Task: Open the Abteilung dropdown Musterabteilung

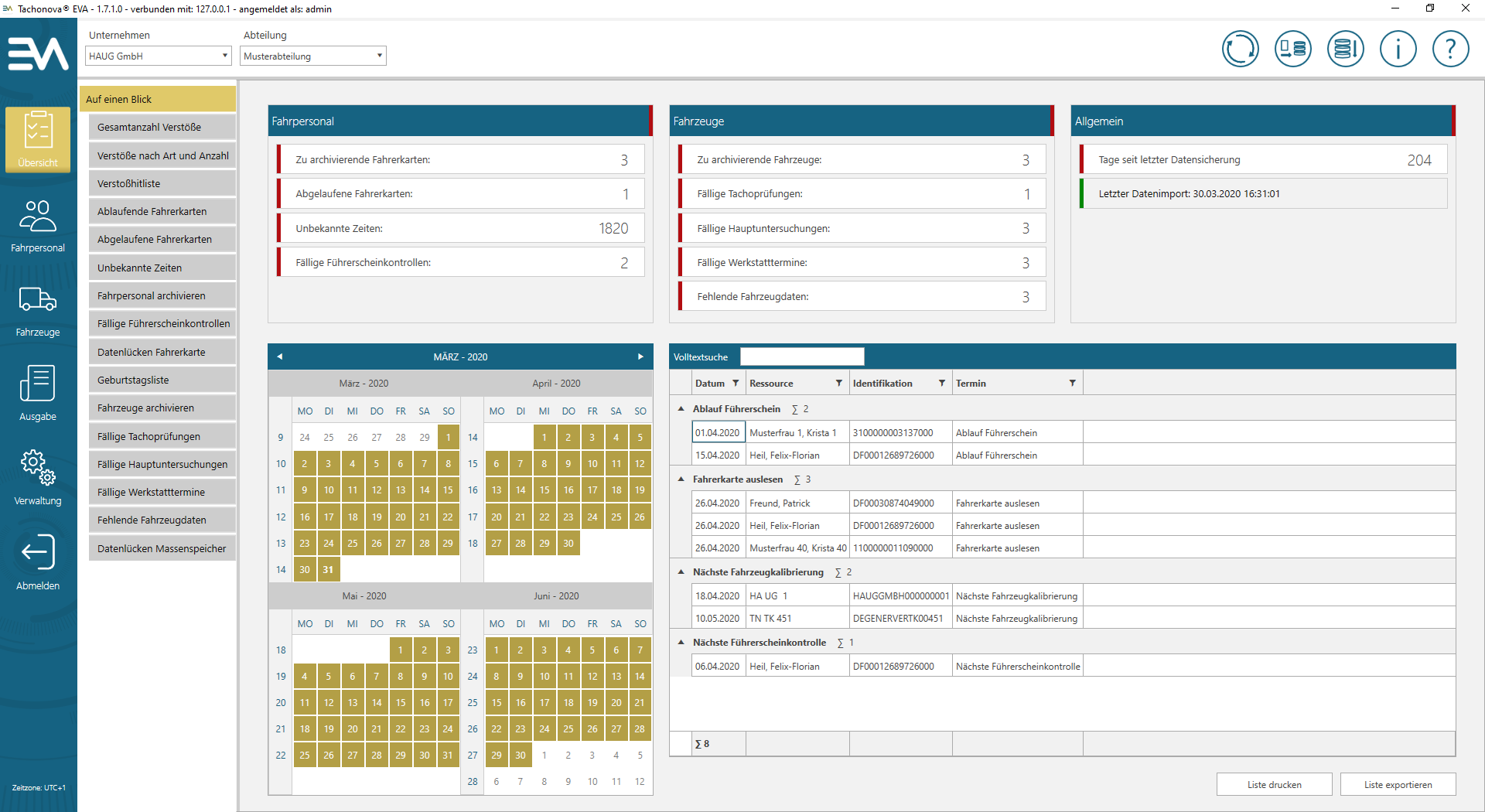Action: 313,56
